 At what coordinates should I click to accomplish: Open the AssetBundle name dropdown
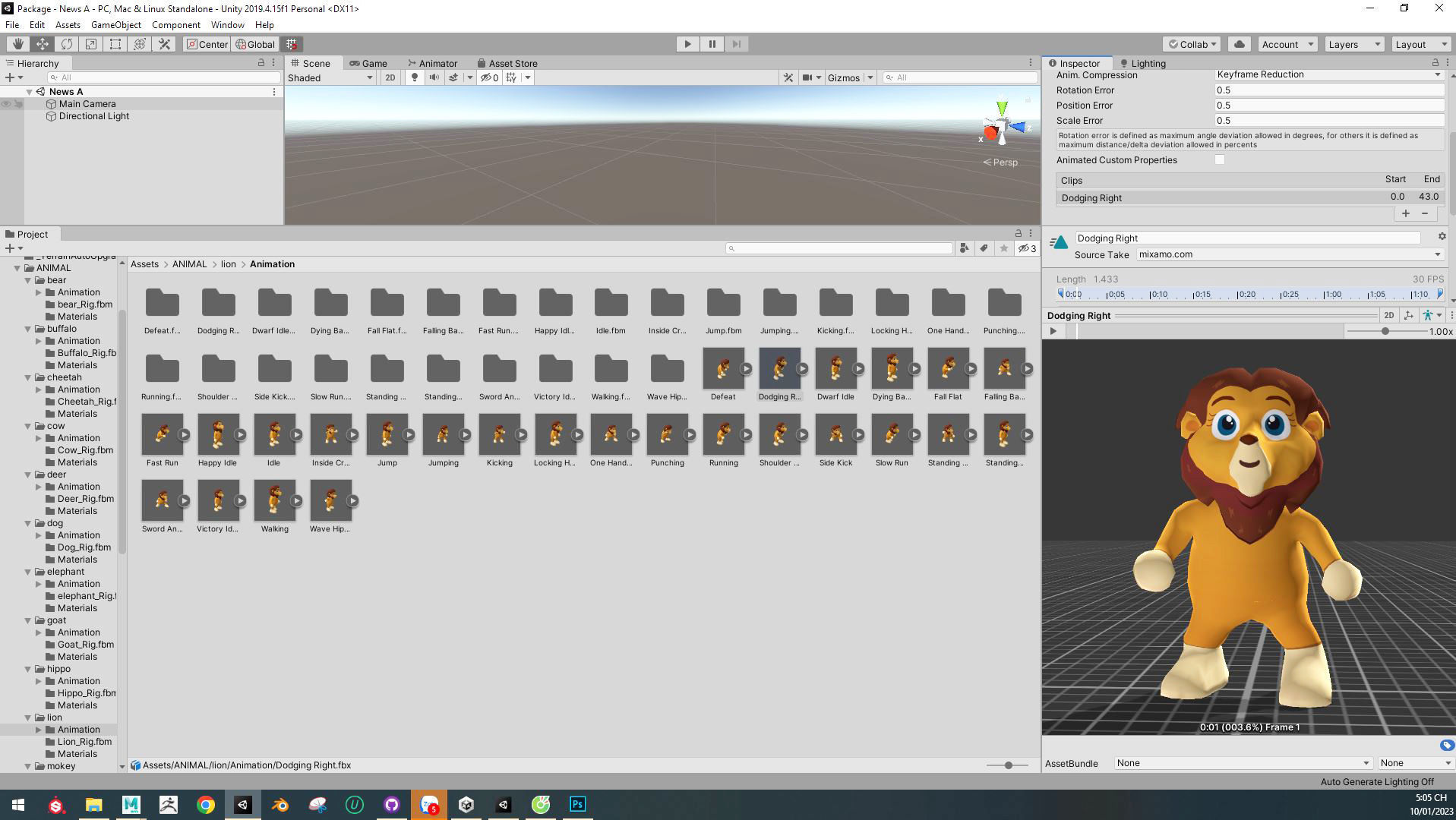(x=1243, y=763)
